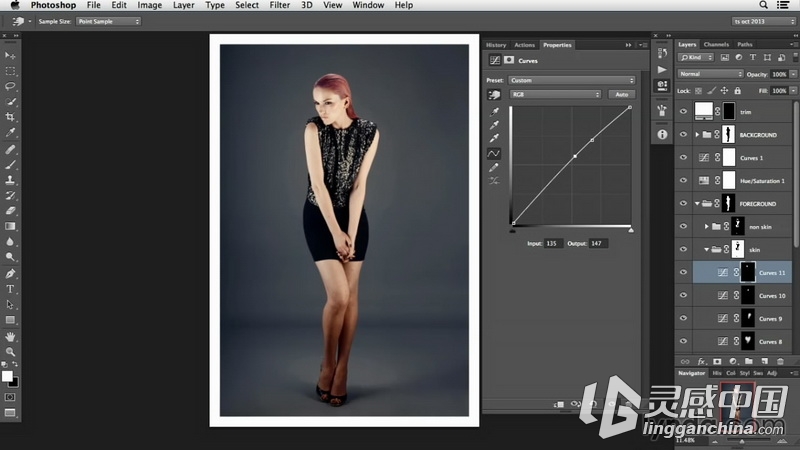Hide the FOREGROUND group
Viewport: 800px width, 450px height.
683,204
